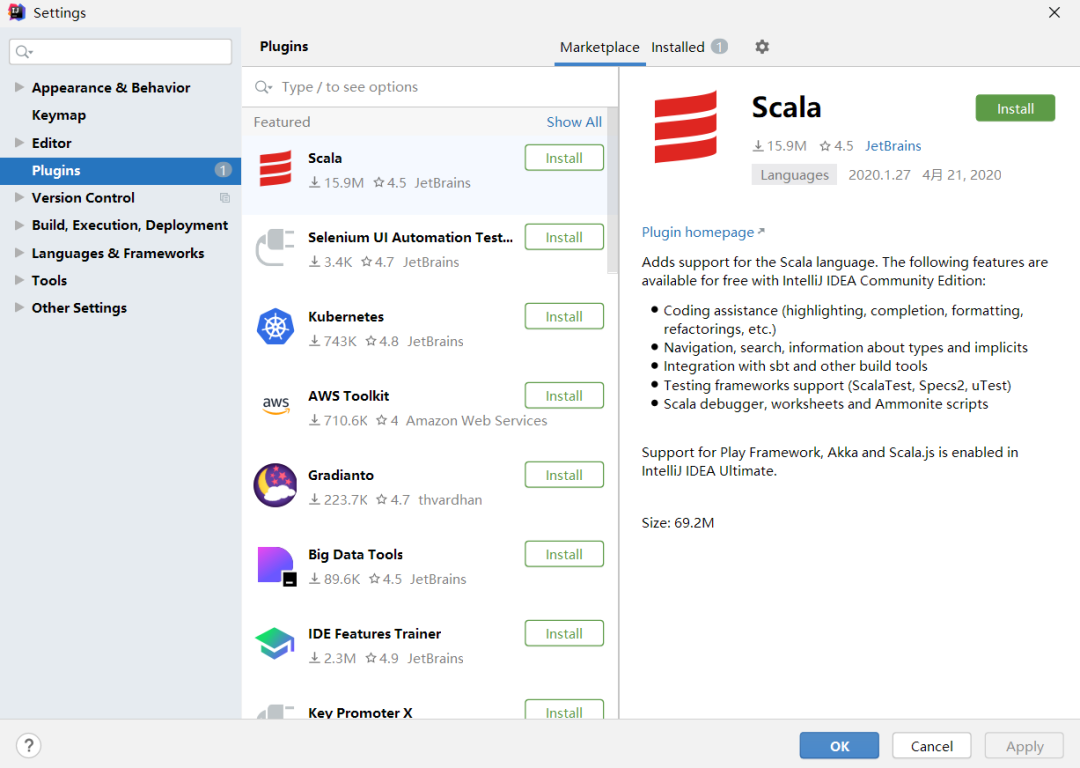
Task: Select the IDE Features Trainer title
Action: [375, 634]
